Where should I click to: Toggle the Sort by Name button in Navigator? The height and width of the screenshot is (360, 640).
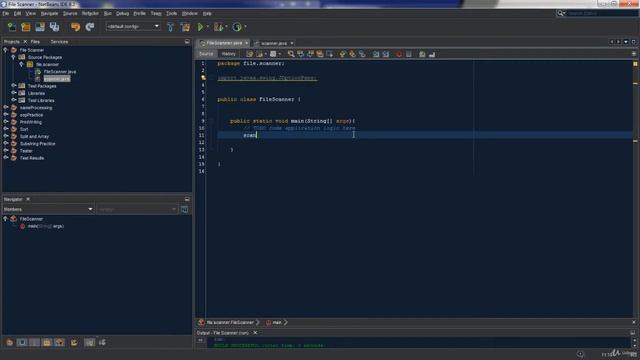89,342
